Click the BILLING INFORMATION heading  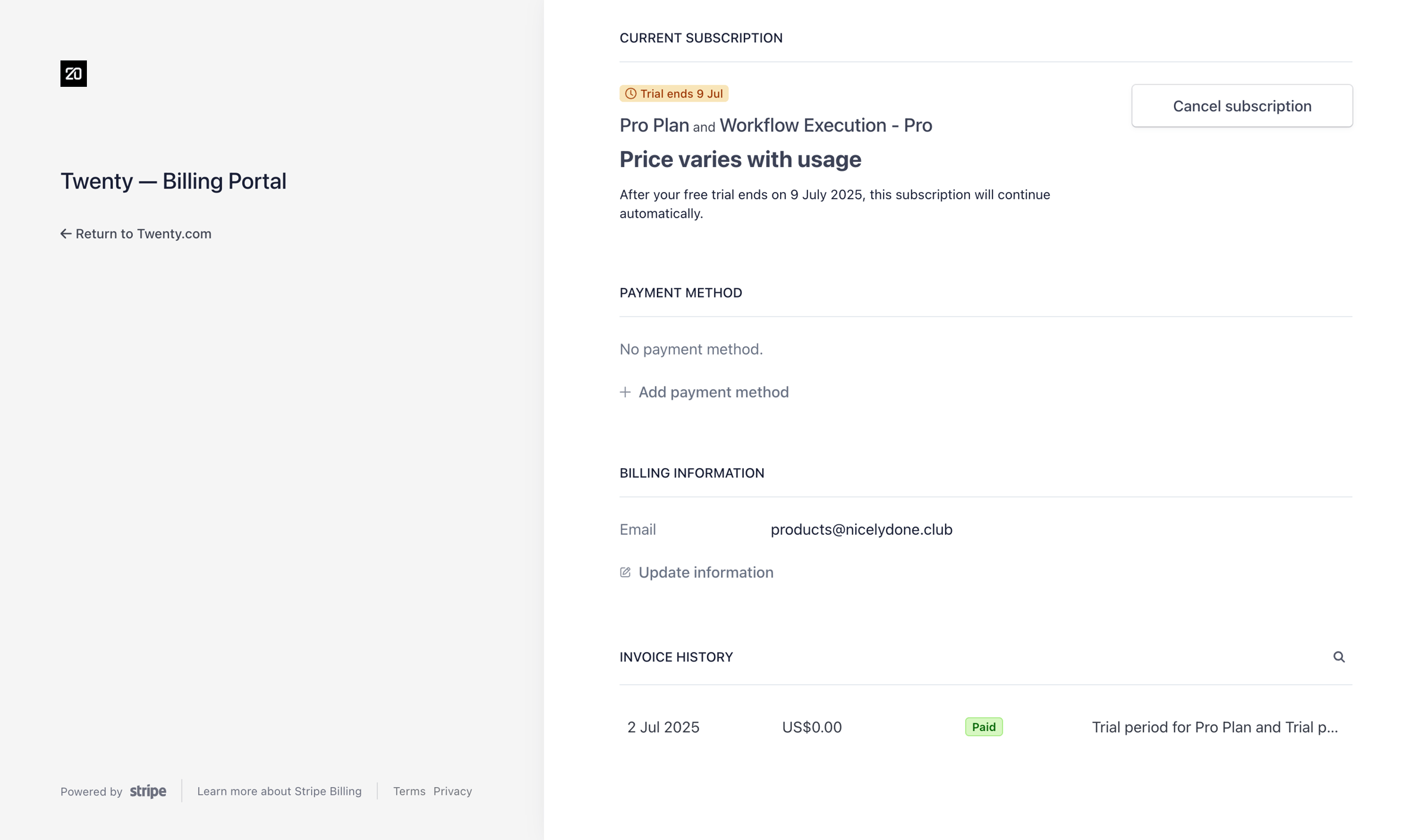[691, 473]
